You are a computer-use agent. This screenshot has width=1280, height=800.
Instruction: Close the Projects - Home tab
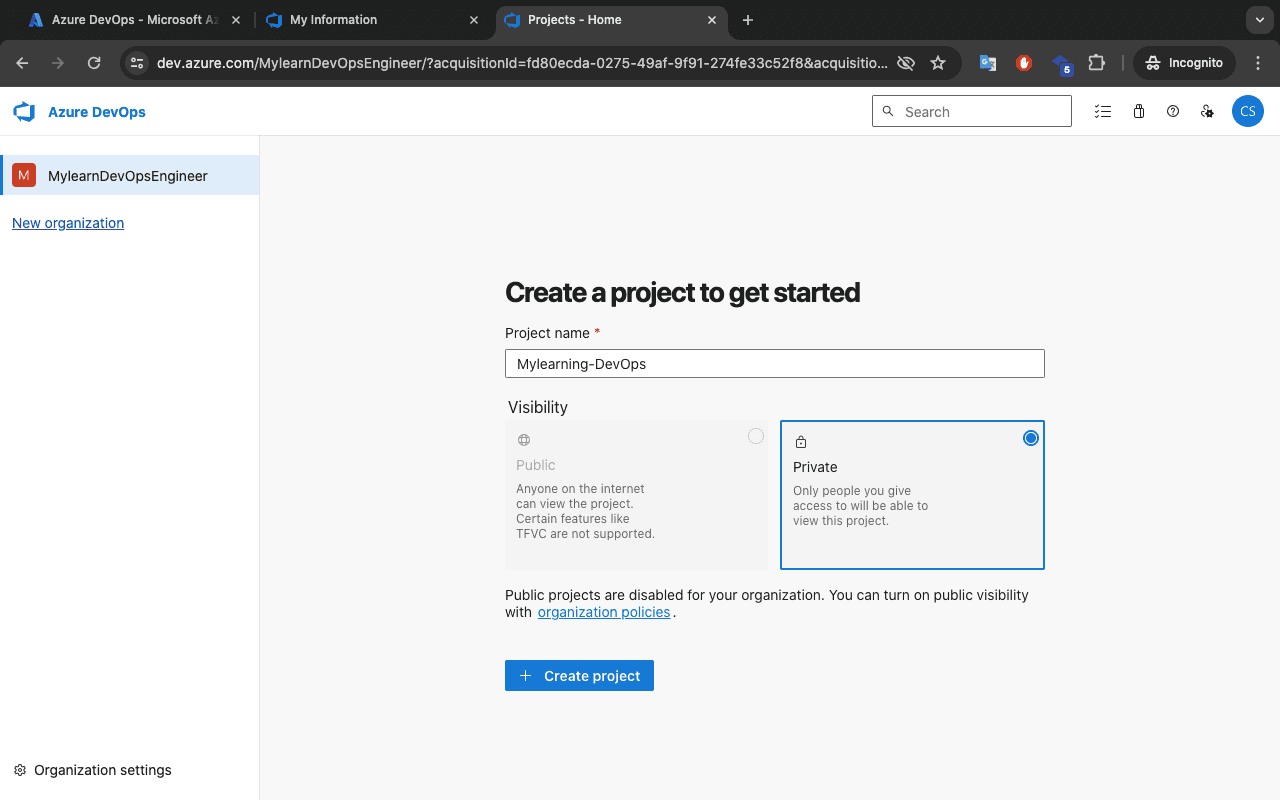713,20
